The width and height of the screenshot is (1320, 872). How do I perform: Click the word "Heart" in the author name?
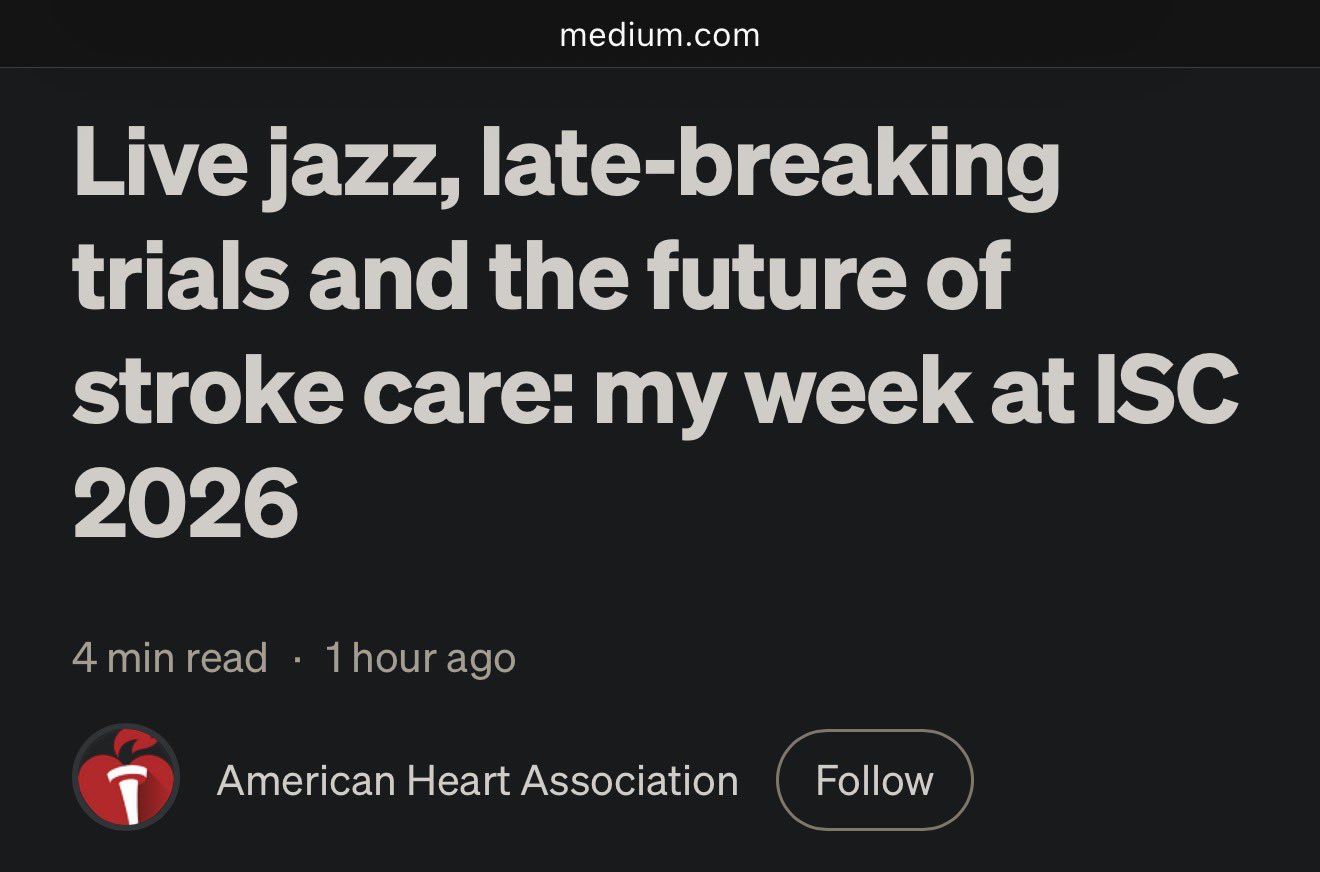coord(457,781)
